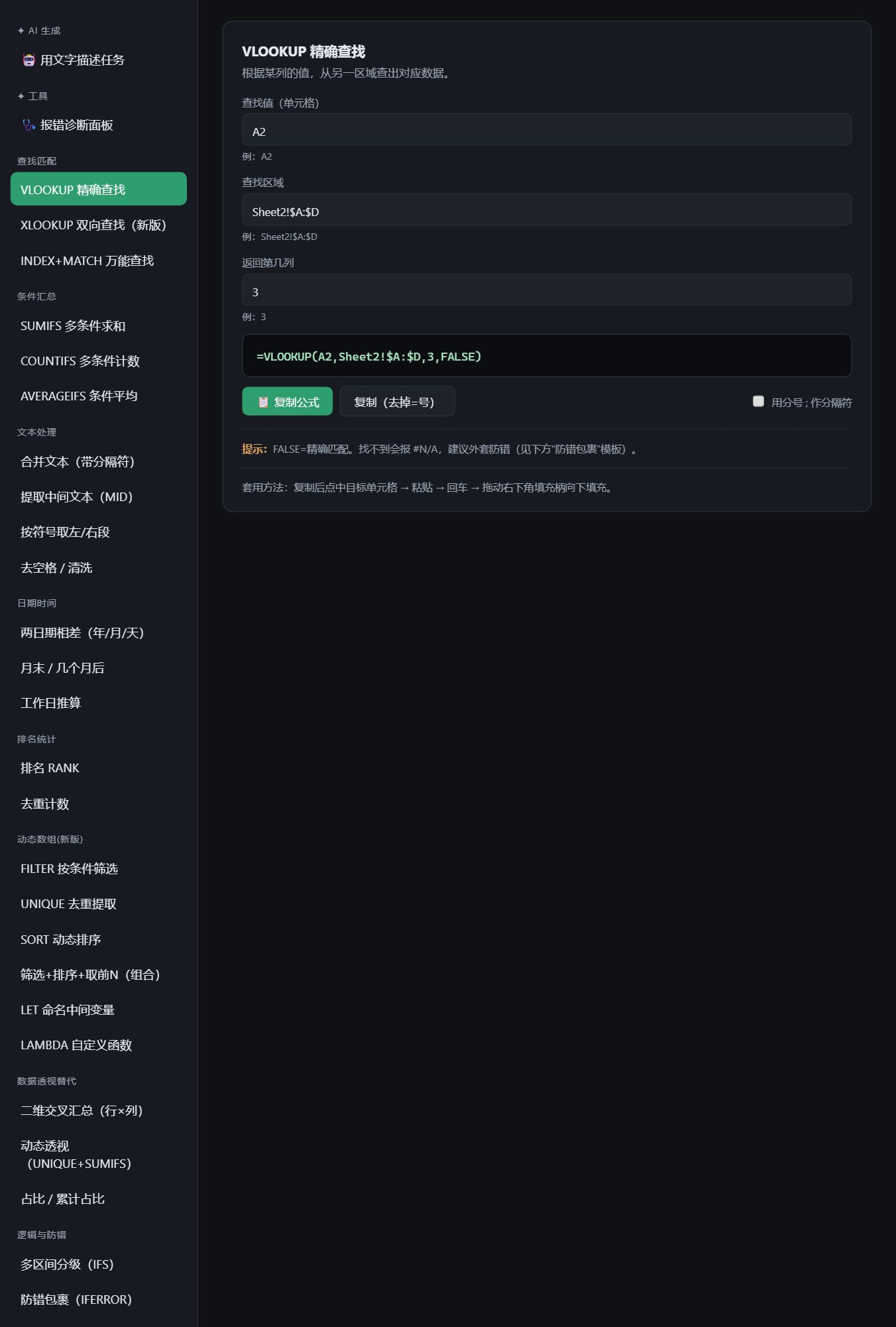This screenshot has height=1327, width=896.
Task: Click the 返回第几列 input field
Action: [x=547, y=290]
